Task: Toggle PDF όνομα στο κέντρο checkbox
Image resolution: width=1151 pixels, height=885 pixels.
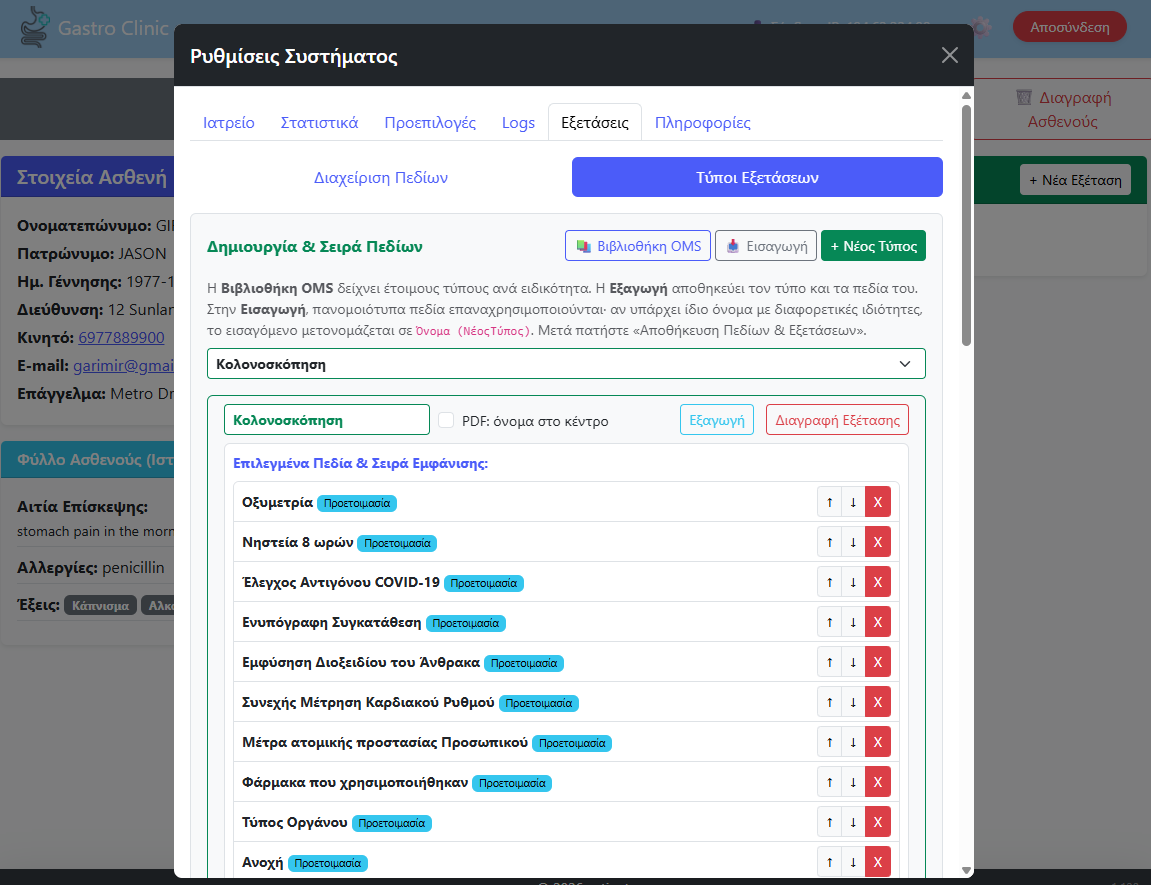Action: tap(446, 420)
